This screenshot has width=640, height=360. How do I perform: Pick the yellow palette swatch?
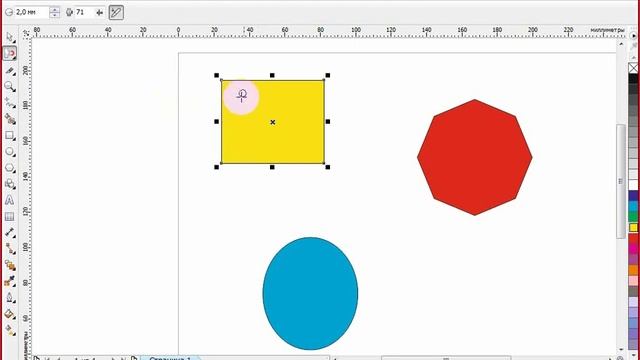coord(633,227)
